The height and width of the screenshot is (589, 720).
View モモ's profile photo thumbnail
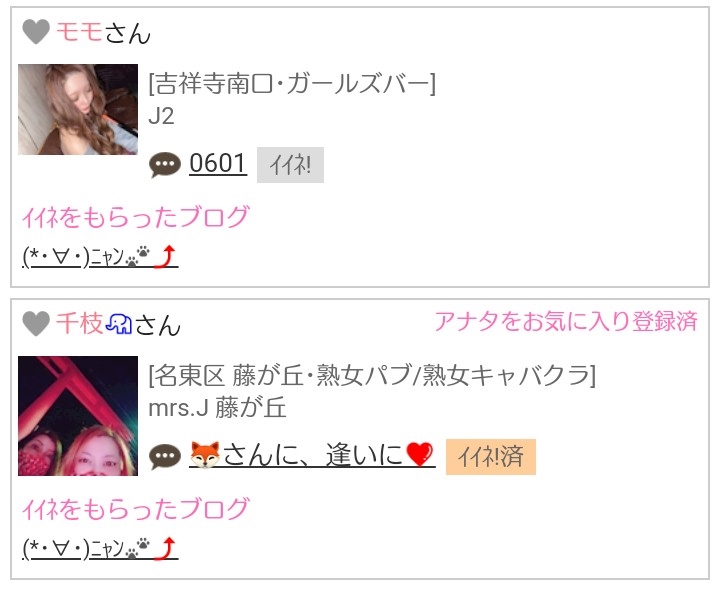pos(78,109)
